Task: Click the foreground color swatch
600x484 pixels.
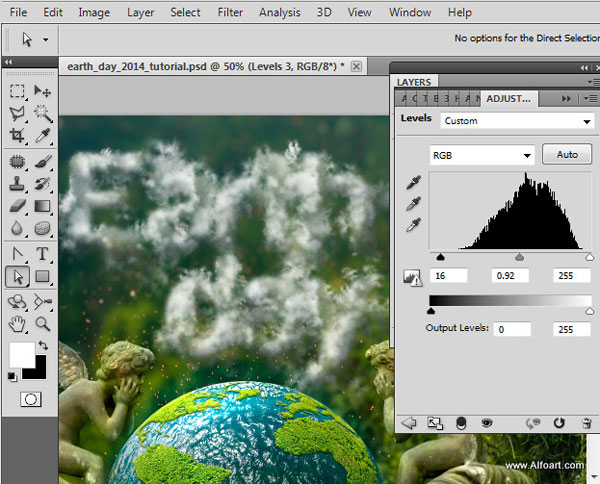Action: 21,354
